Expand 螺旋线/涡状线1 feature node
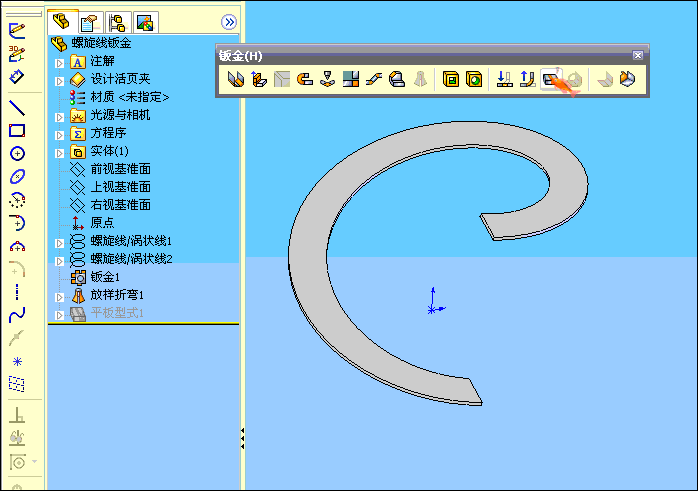Screen dimensions: 698x491 [59, 243]
